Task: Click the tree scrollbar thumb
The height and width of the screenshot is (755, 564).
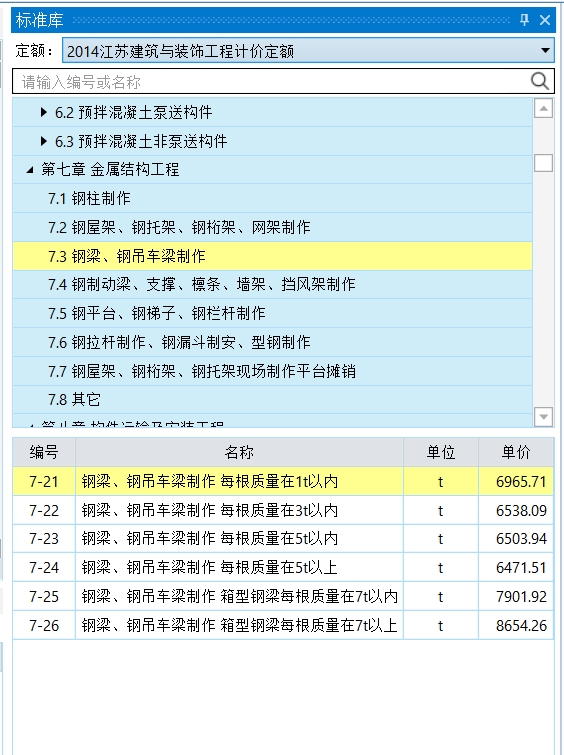Action: 543,163
